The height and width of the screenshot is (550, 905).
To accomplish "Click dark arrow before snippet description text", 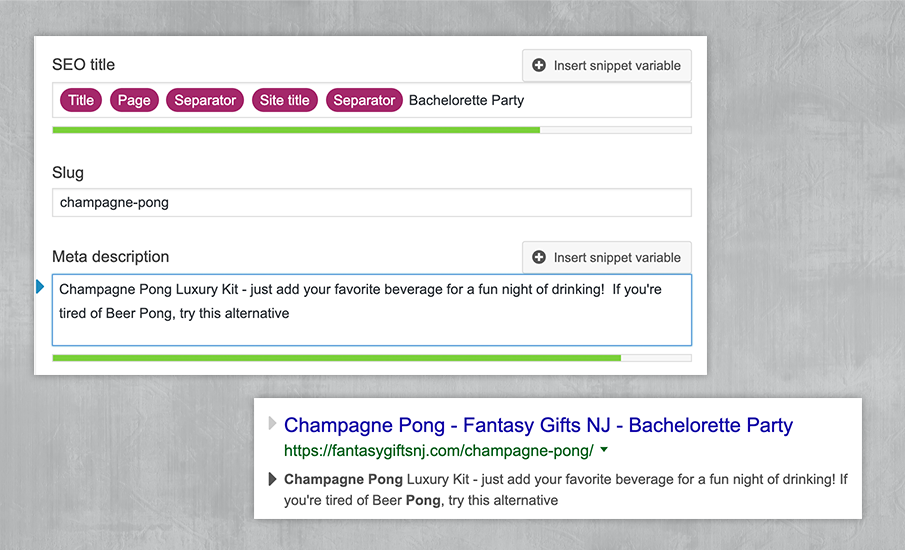I will click(273, 480).
